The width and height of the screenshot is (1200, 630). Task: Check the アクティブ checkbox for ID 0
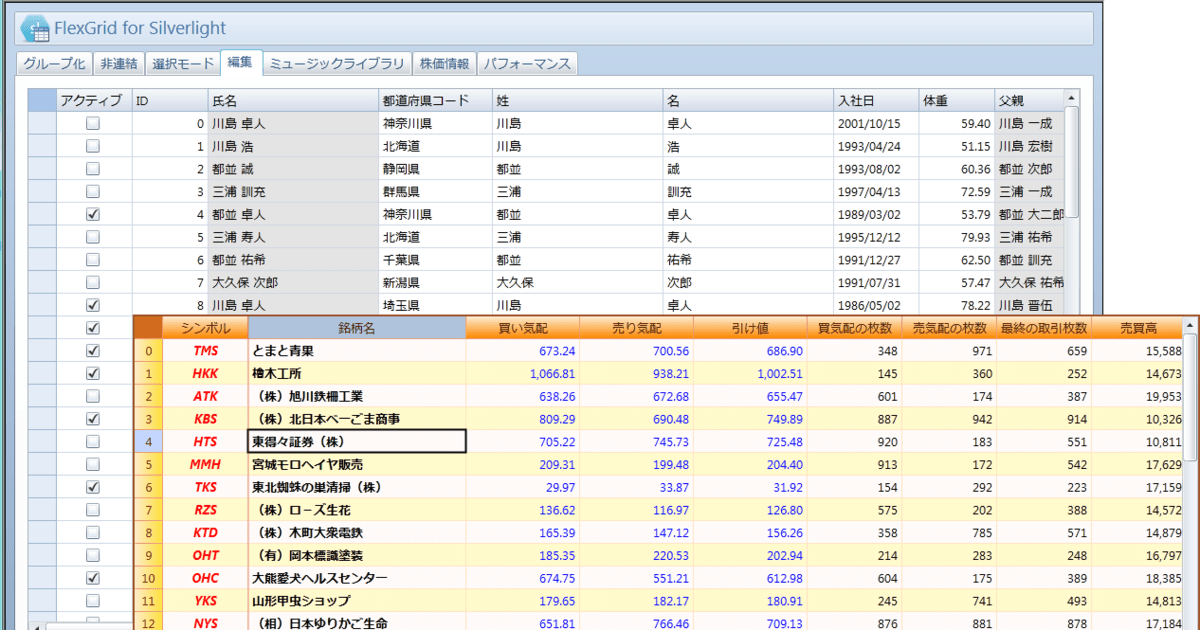[x=93, y=124]
